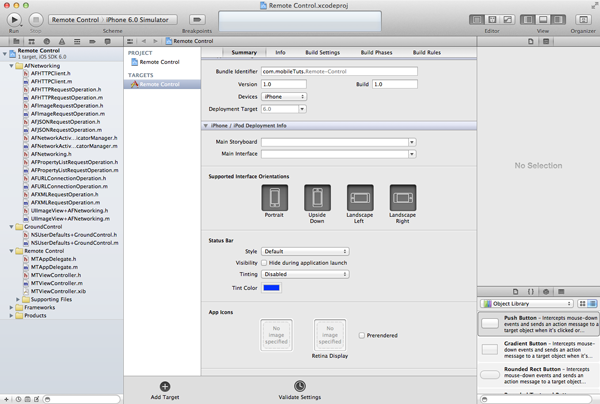Collapse iPhone / iPod Deployment Info section

click(205, 125)
